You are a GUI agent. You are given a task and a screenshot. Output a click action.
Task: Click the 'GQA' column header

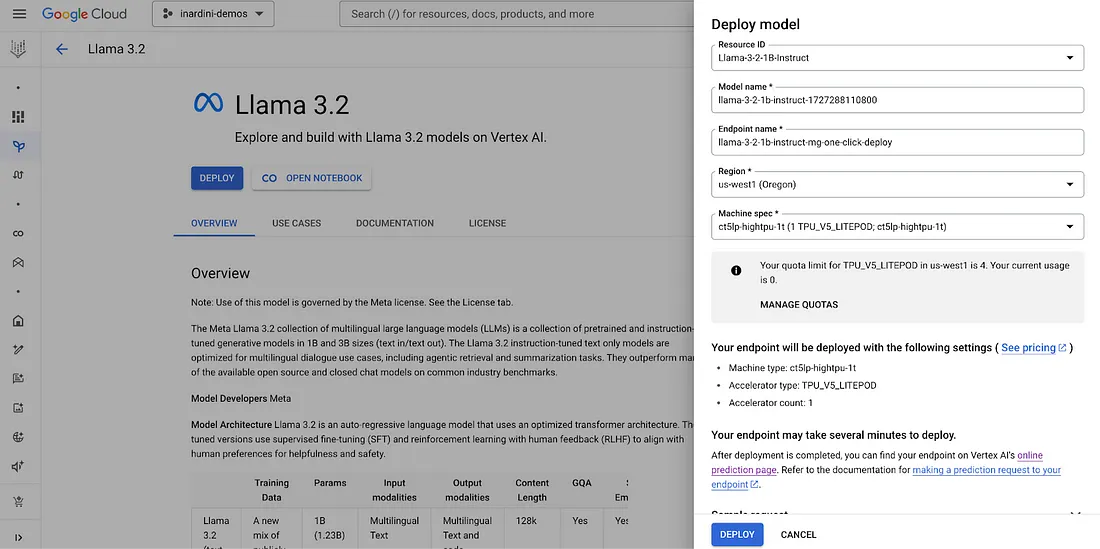581,483
